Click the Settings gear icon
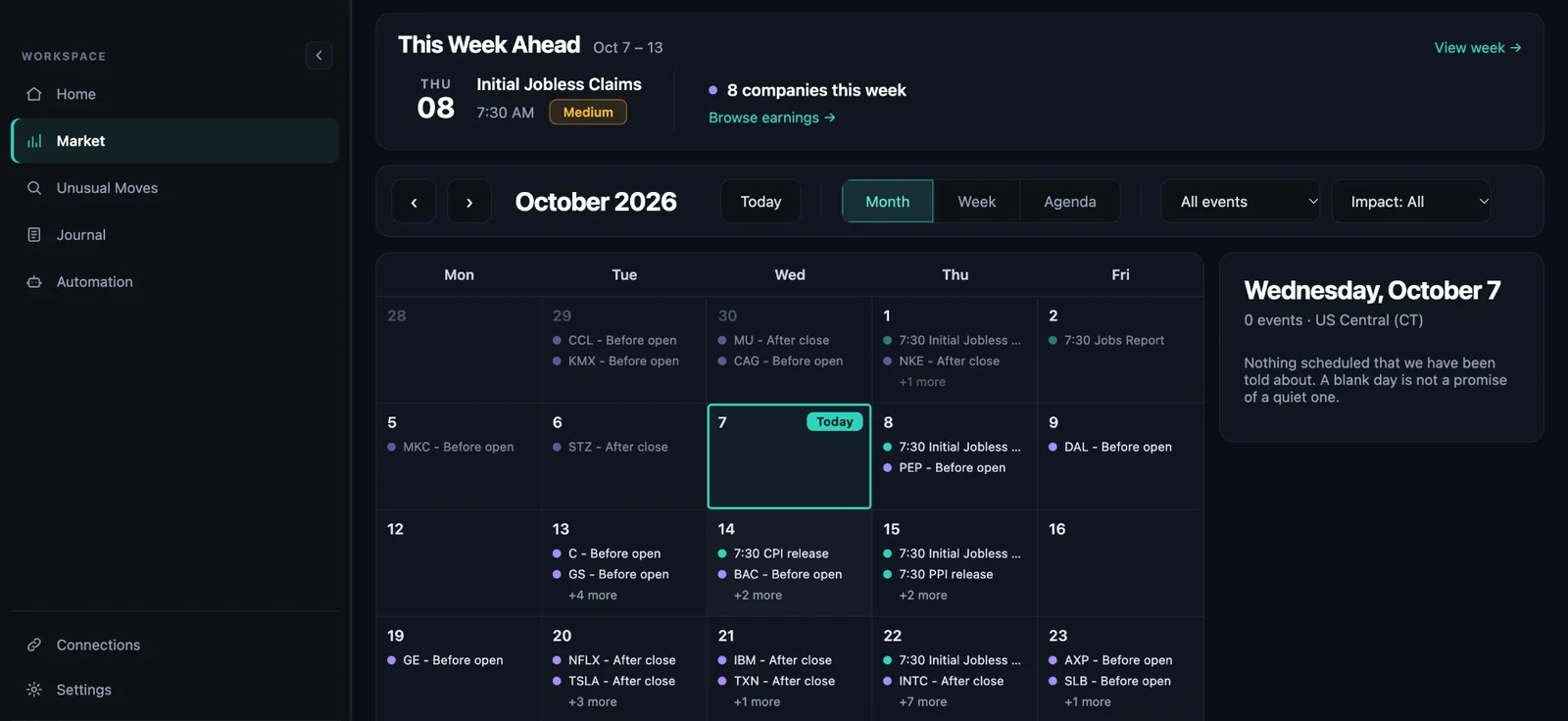This screenshot has height=721, width=1568. point(34,690)
